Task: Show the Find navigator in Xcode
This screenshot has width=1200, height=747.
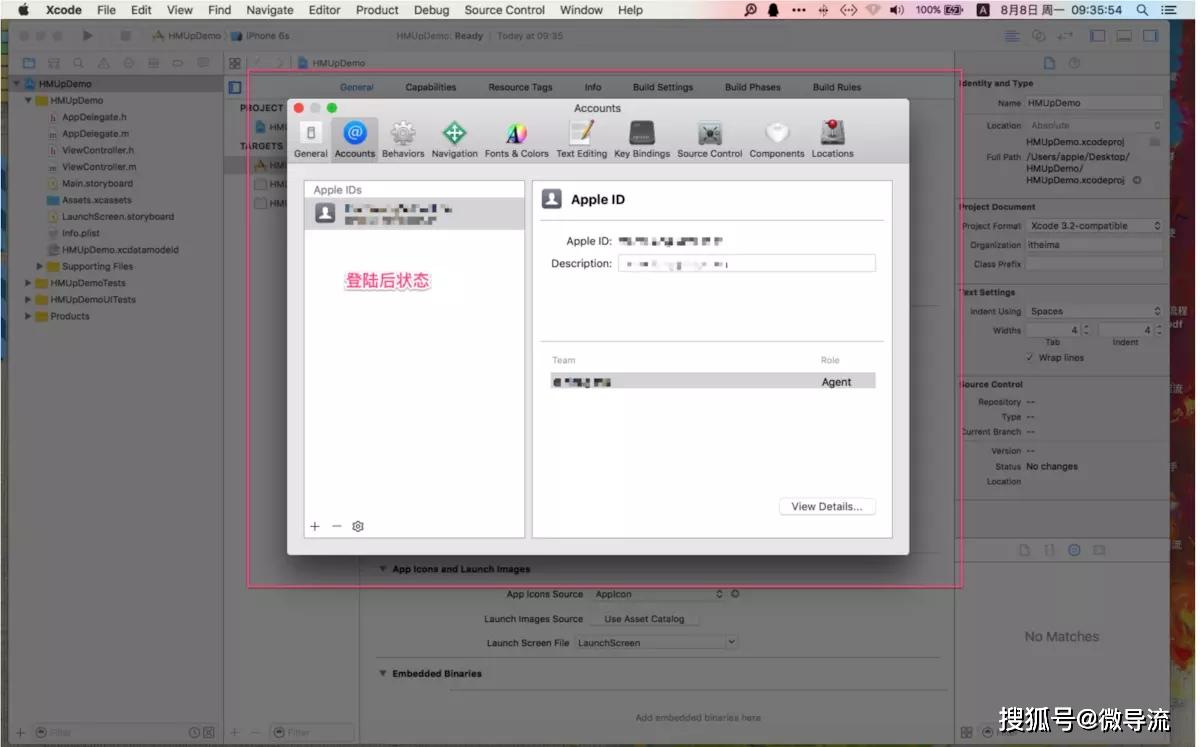Action: [78, 62]
